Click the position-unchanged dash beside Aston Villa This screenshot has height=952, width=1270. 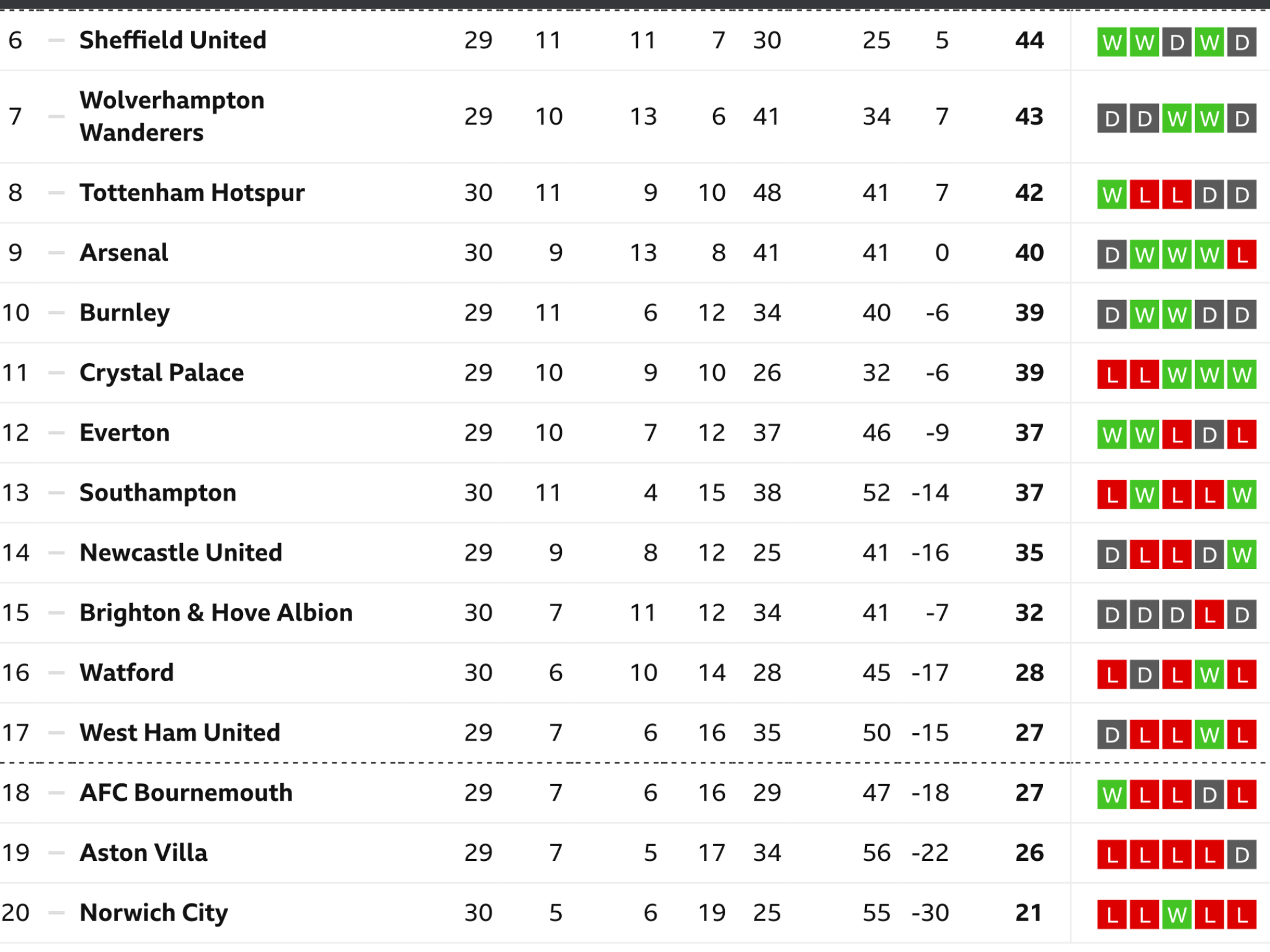[x=56, y=853]
